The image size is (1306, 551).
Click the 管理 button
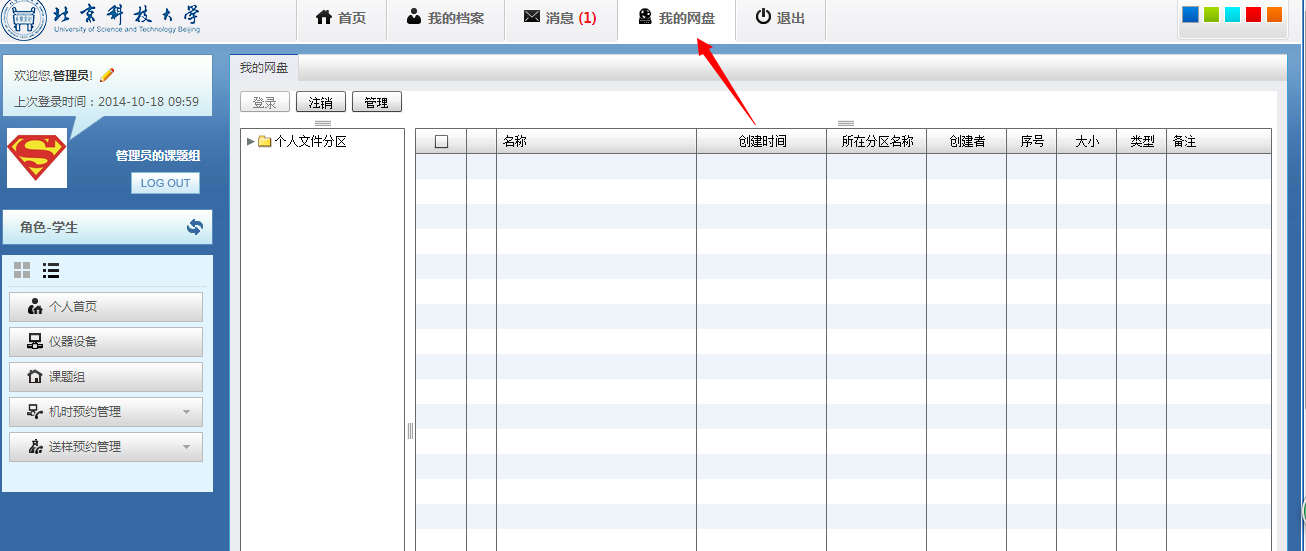pos(376,102)
